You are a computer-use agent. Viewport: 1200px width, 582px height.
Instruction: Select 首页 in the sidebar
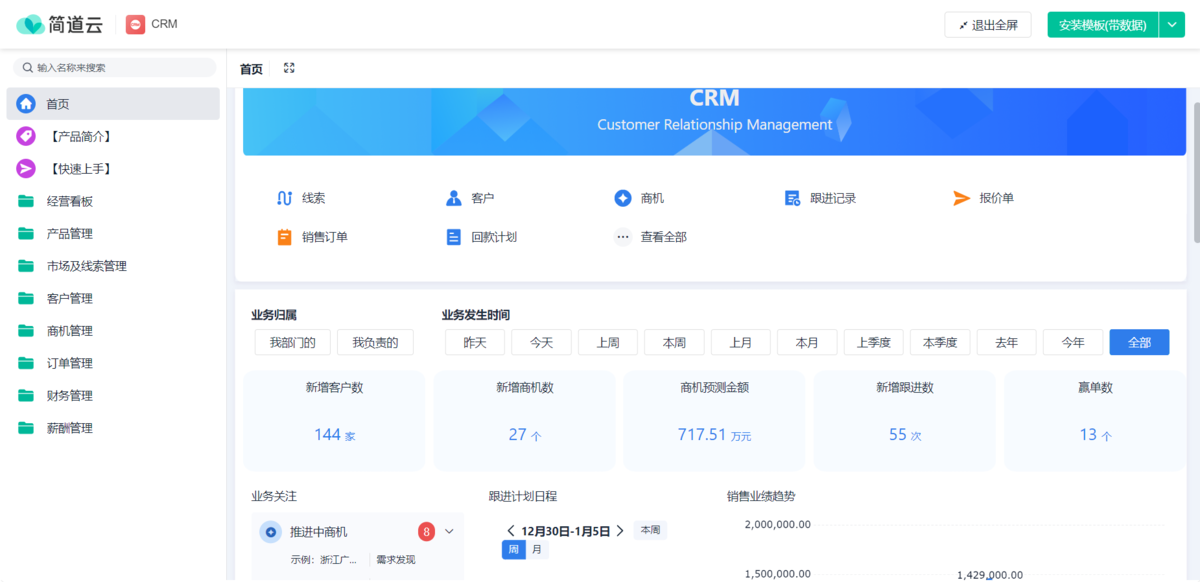[113, 104]
